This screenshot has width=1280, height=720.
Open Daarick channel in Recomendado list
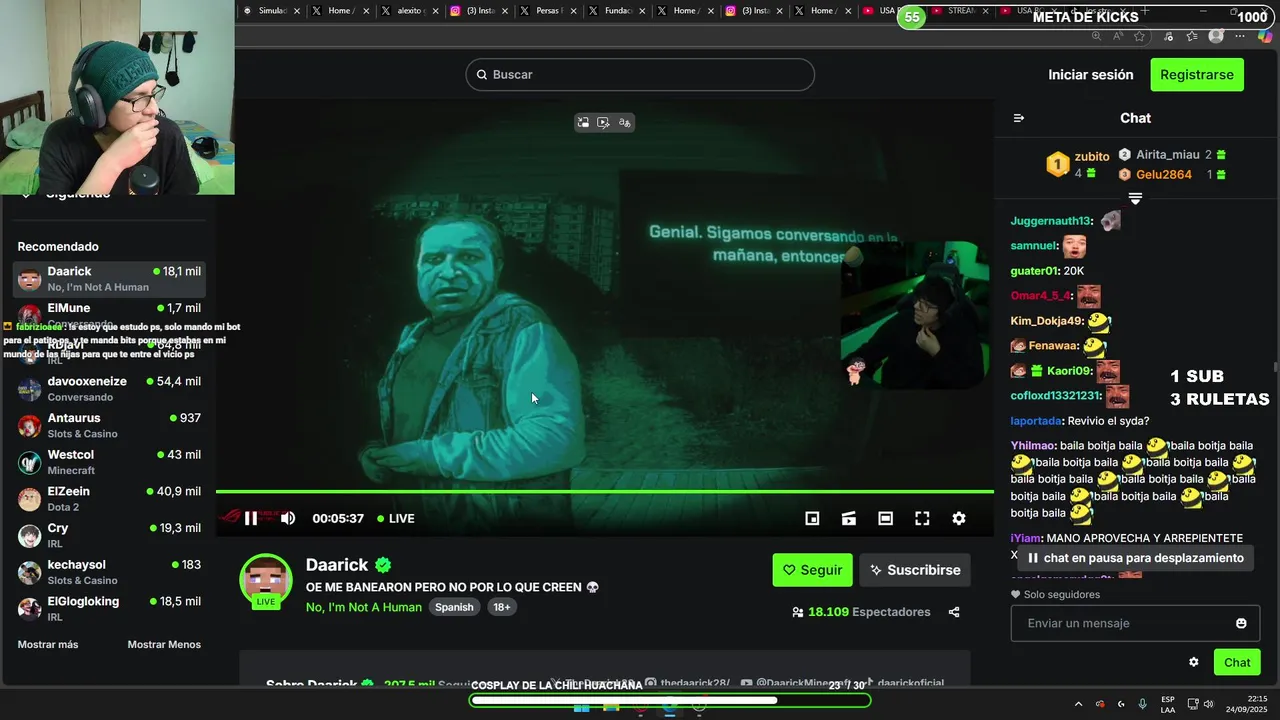click(109, 279)
